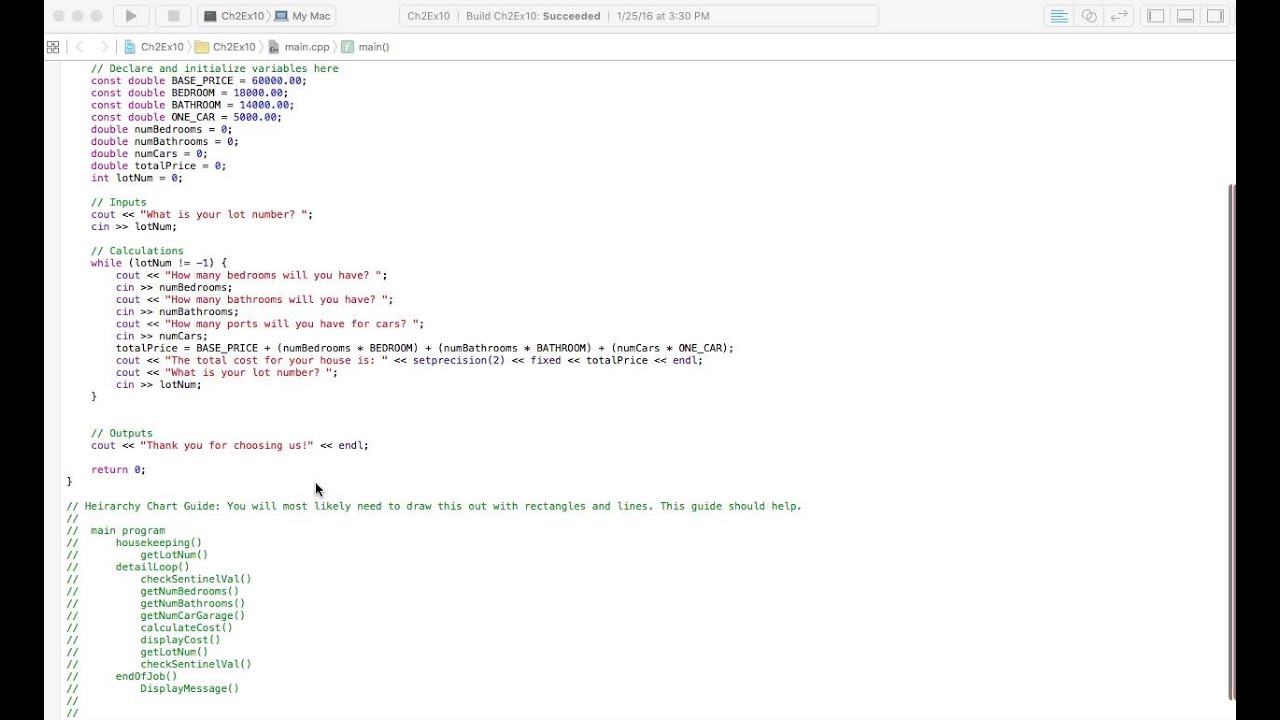The width and height of the screenshot is (1280, 720).
Task: Show the Version editor
Action: [1119, 16]
